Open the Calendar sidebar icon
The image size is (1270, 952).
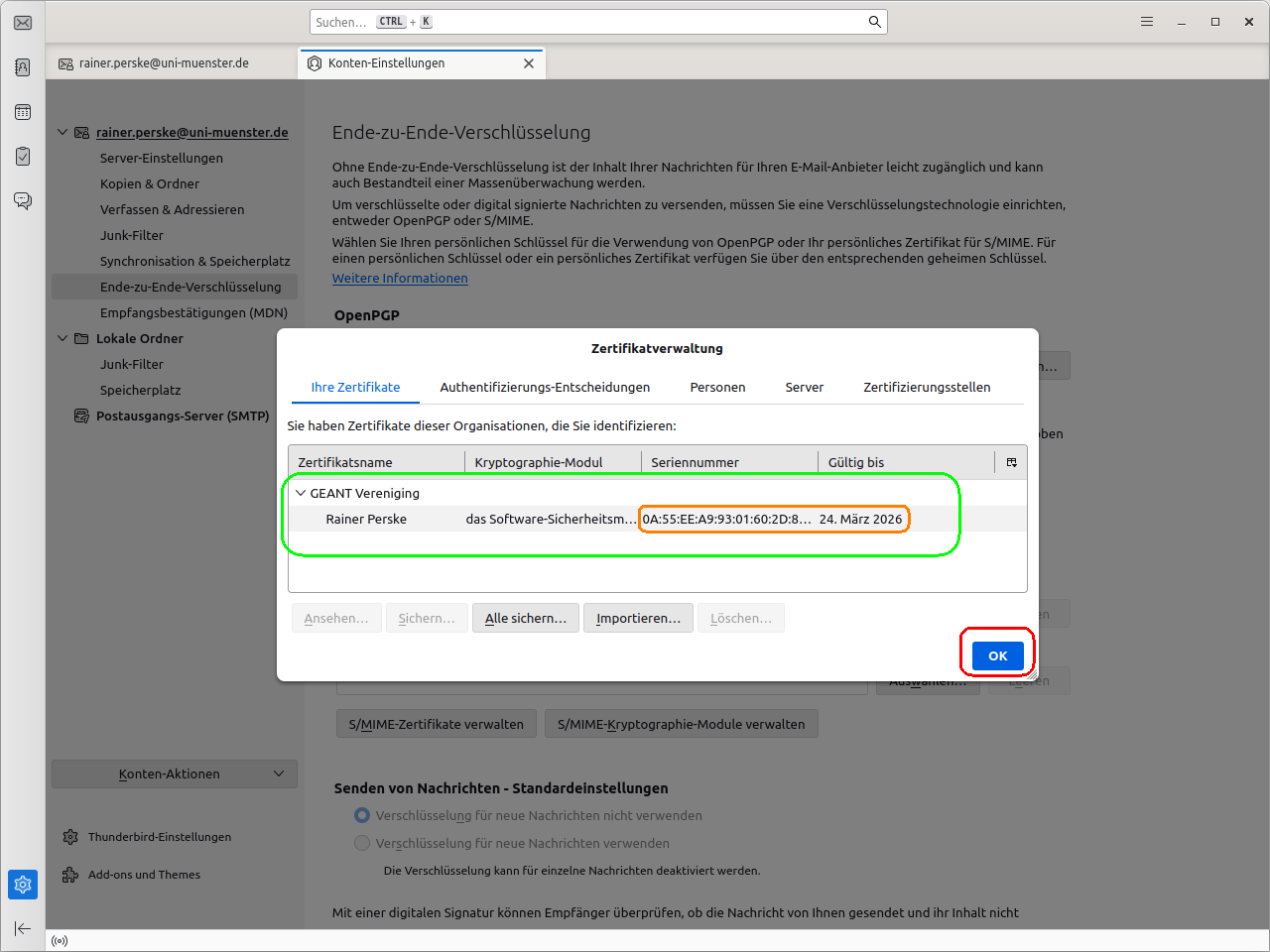tap(23, 112)
